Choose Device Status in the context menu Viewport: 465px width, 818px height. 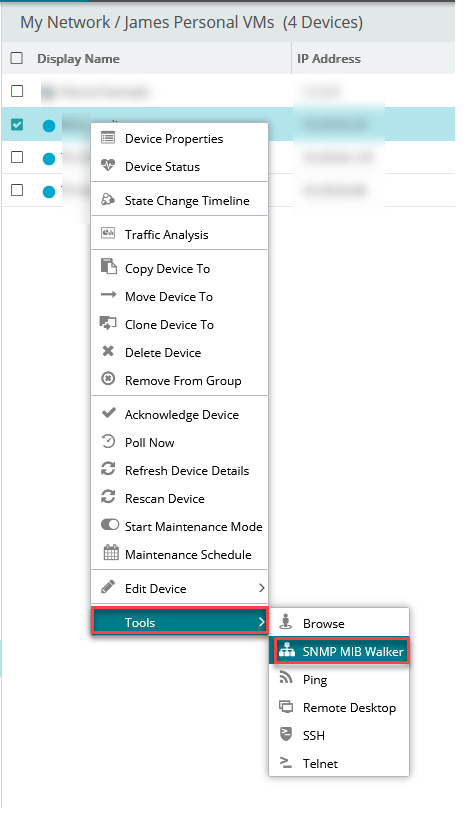(x=180, y=166)
